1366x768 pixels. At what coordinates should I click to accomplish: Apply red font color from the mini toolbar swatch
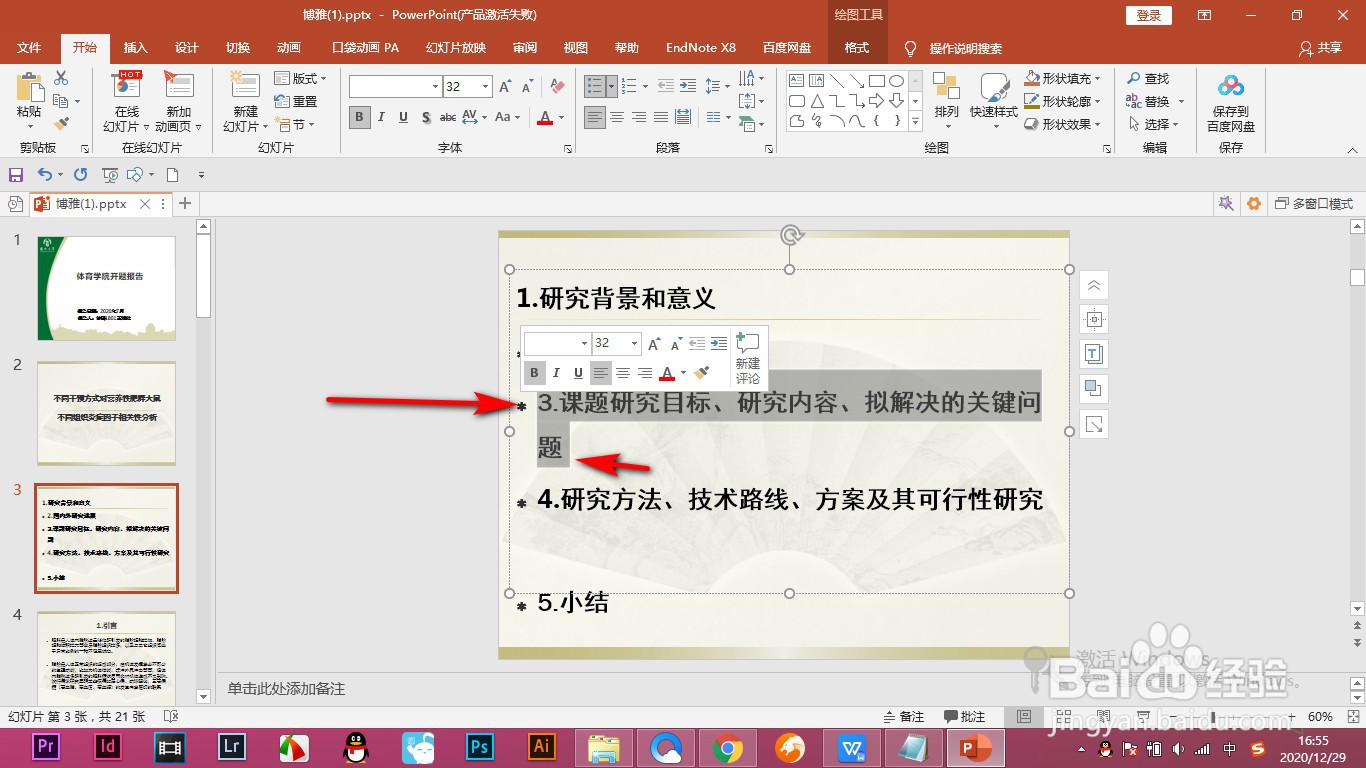pos(666,373)
